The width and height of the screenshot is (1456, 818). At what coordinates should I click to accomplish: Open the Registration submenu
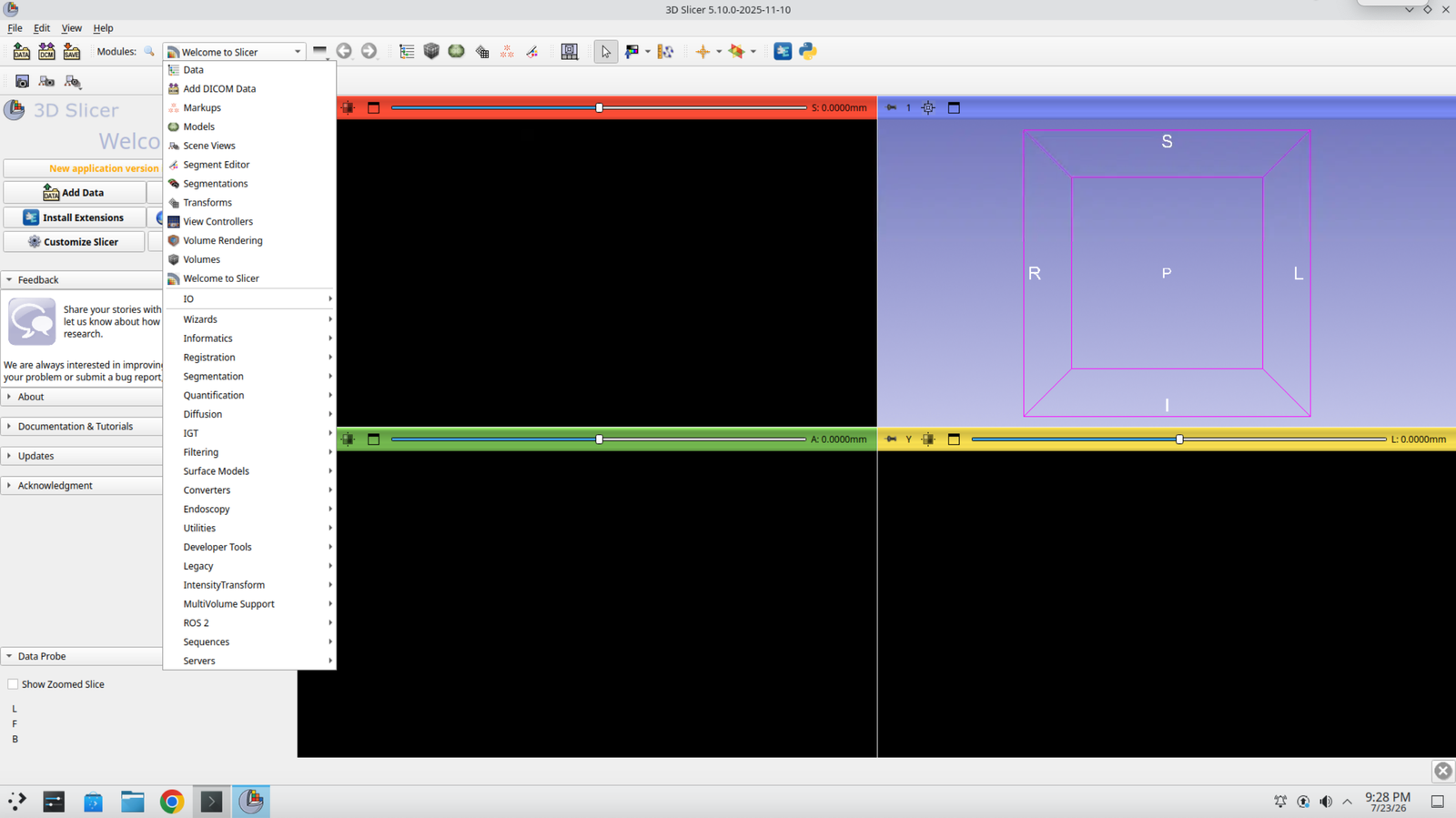pyautogui.click(x=249, y=358)
